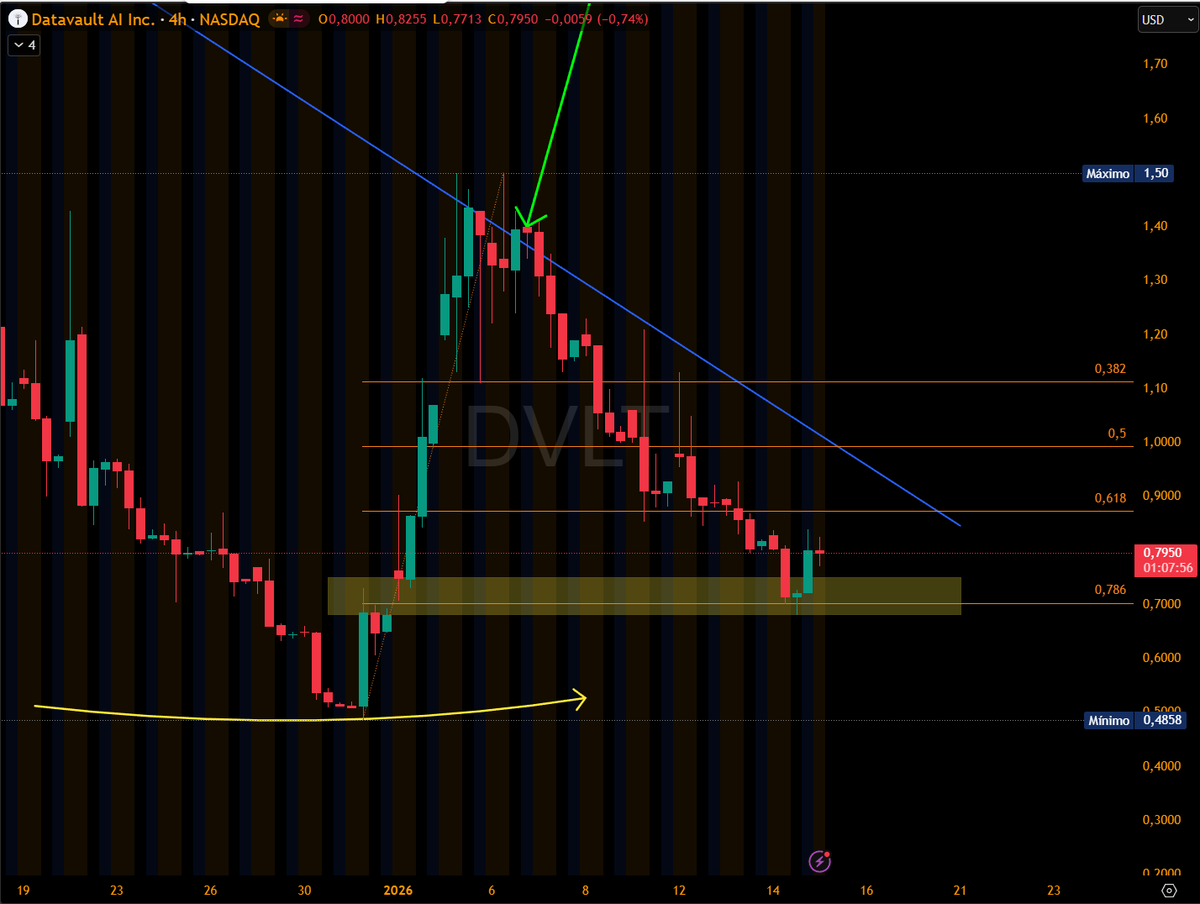Click the 0,4858 low price tag
1200x904 pixels.
[x=1161, y=720]
